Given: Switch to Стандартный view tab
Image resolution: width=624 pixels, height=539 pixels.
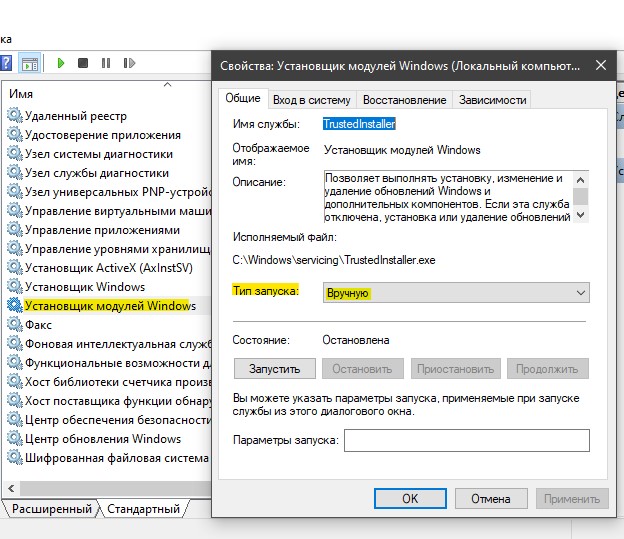Looking at the screenshot, I should [143, 509].
